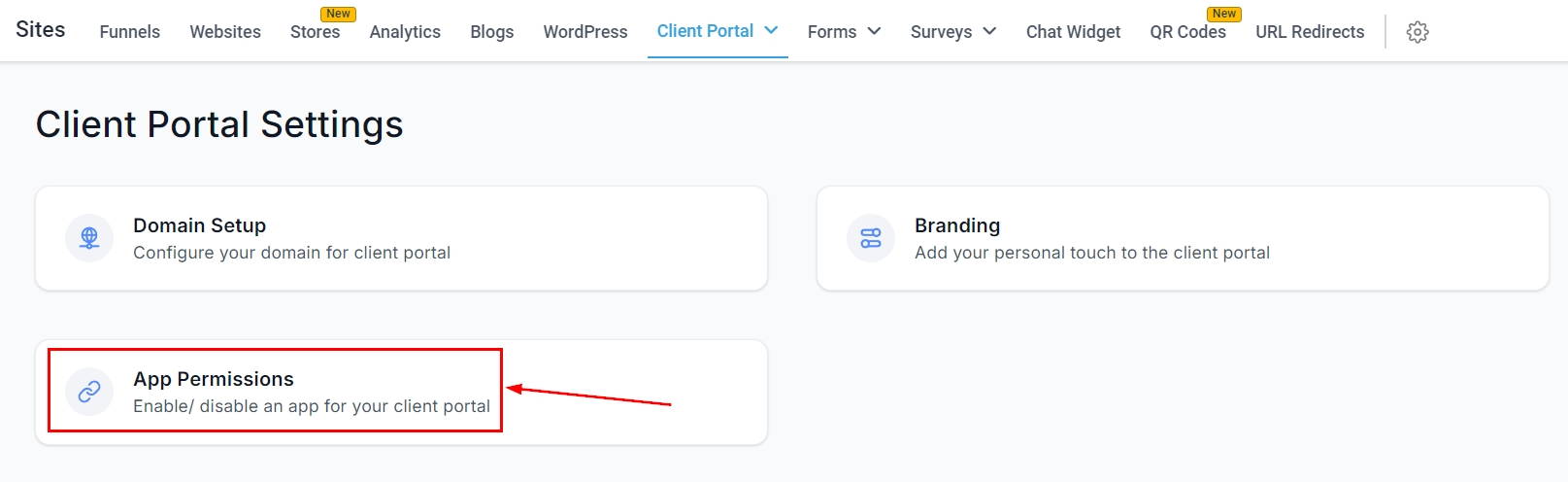1568x482 pixels.
Task: Open the Stores tab
Action: tap(315, 32)
